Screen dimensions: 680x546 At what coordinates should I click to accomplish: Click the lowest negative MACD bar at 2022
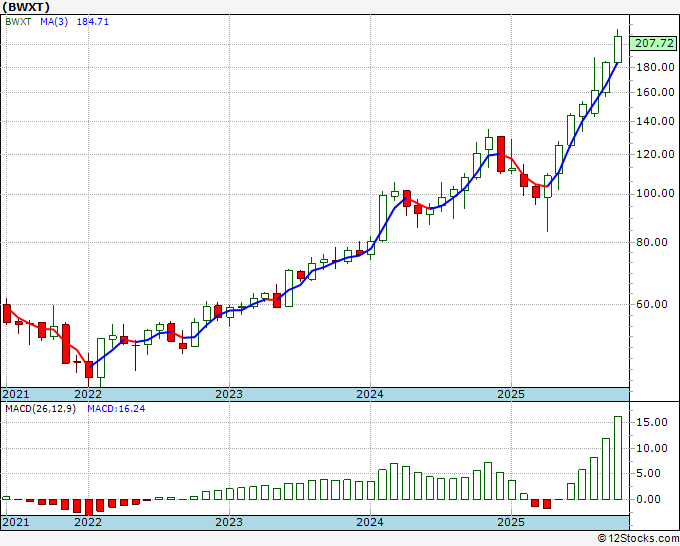tap(89, 507)
